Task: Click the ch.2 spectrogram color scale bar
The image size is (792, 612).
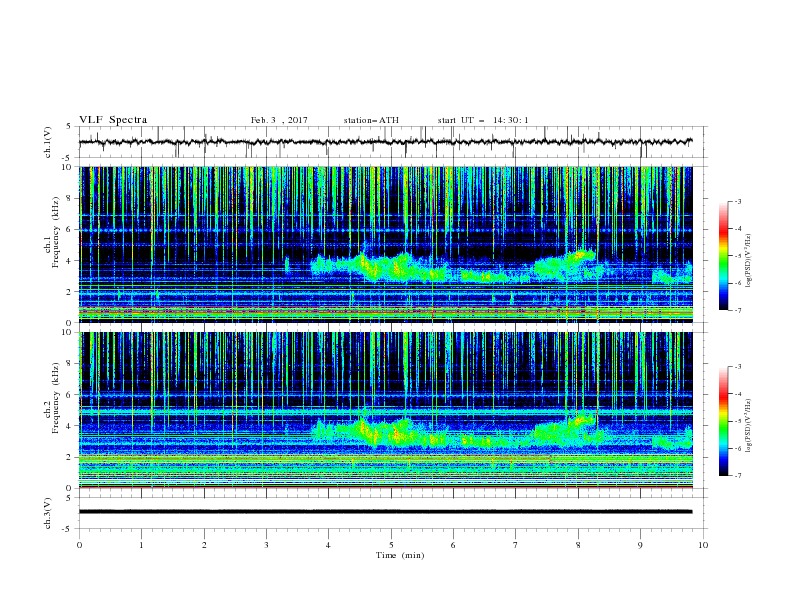Action: click(724, 421)
